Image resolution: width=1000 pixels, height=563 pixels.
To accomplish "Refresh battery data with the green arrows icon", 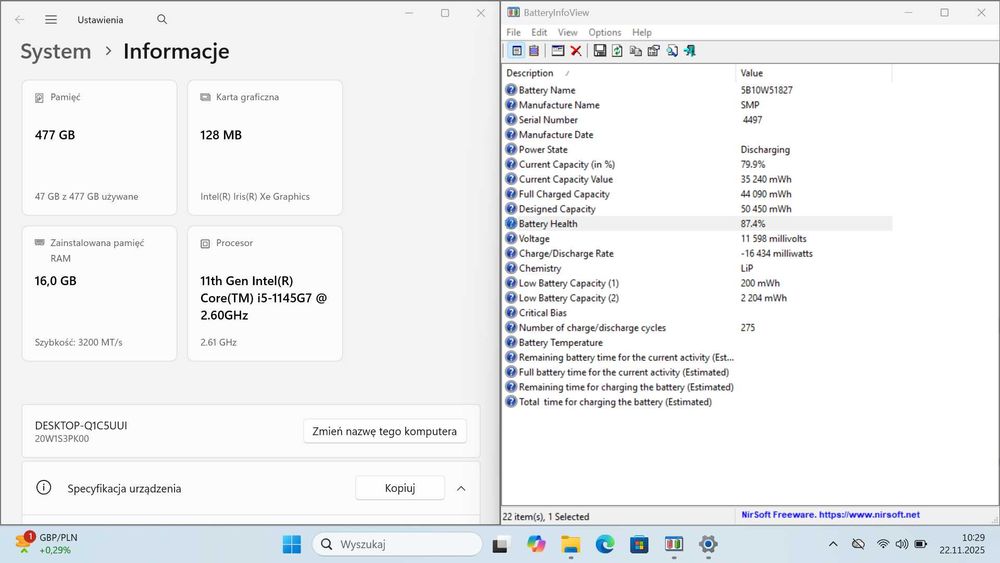I will [x=617, y=51].
